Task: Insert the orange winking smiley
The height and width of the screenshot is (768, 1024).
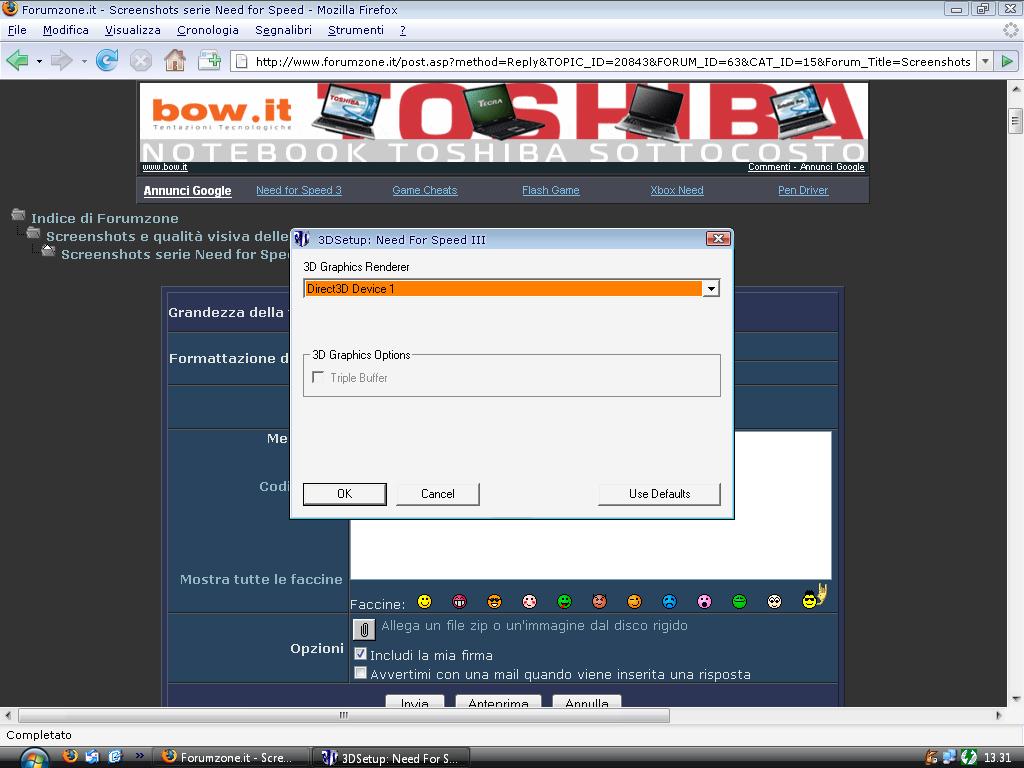Action: tap(634, 601)
